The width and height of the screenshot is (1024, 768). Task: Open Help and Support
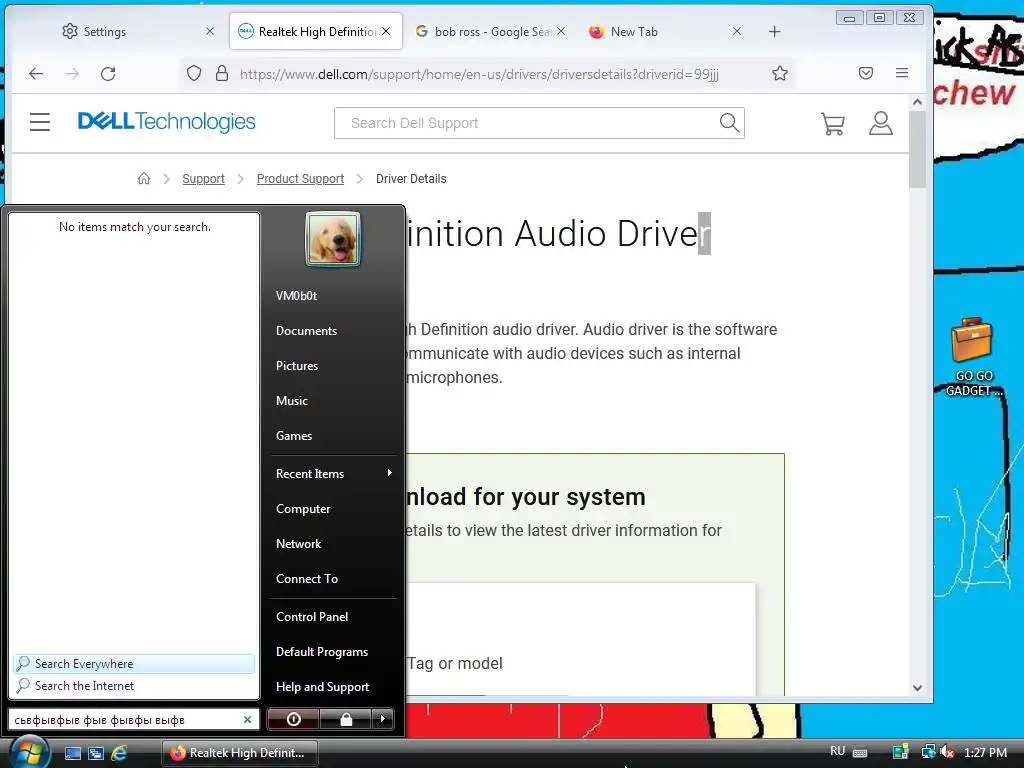tap(322, 687)
